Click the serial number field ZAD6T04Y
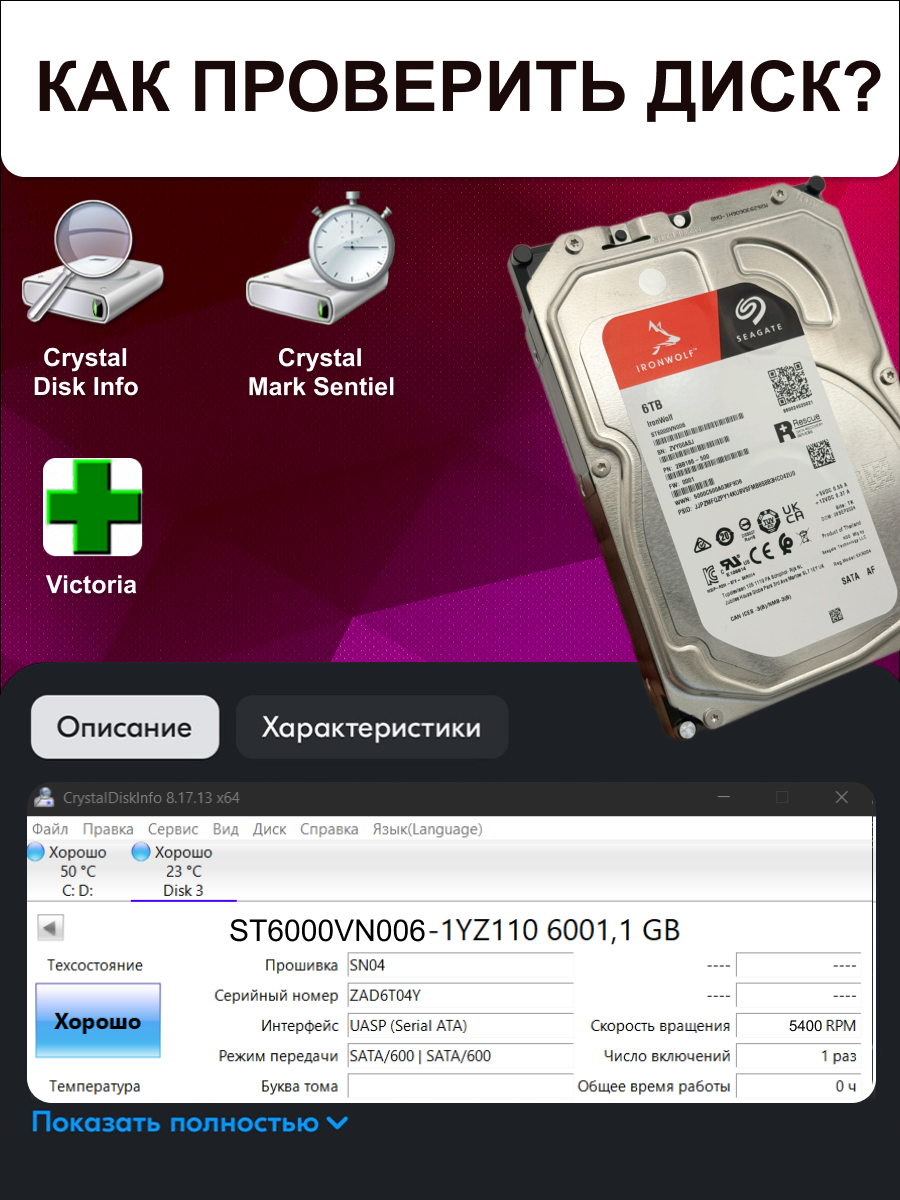The width and height of the screenshot is (900, 1200). pos(460,996)
